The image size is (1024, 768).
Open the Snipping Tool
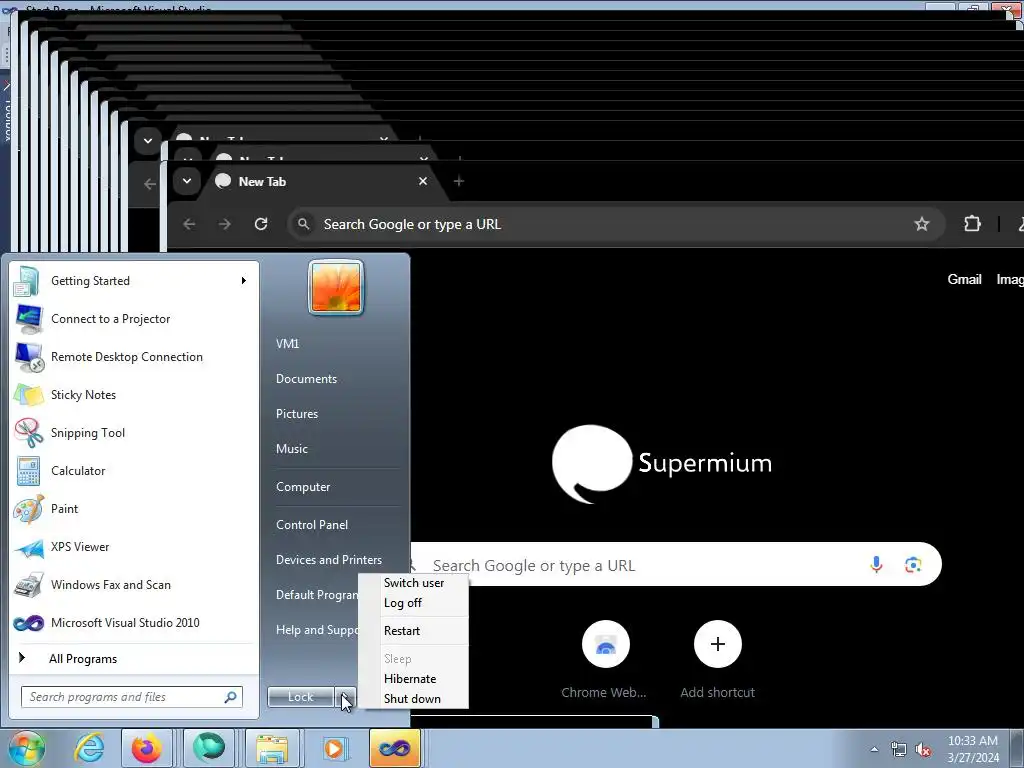(x=134, y=432)
